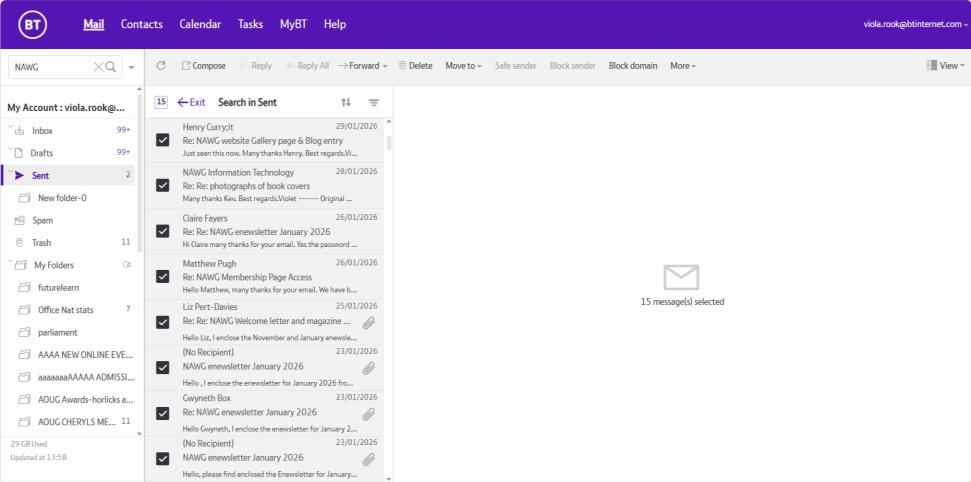
Task: Click the futurelearn folder icon
Action: pyautogui.click(x=25, y=287)
